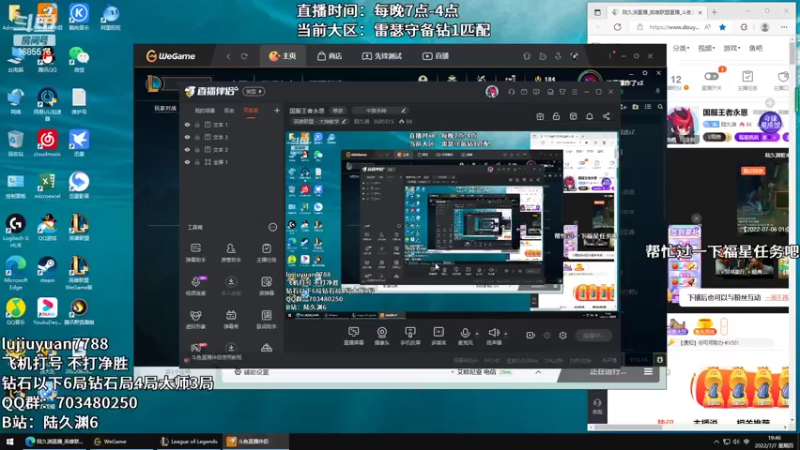The image size is (800, 450).
Task: Toggle lock for 全屏 1 source
Action: pos(197,162)
